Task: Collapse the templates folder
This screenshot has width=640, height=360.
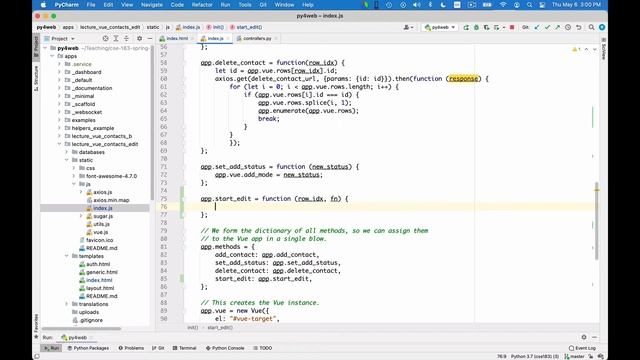Action: [67, 256]
